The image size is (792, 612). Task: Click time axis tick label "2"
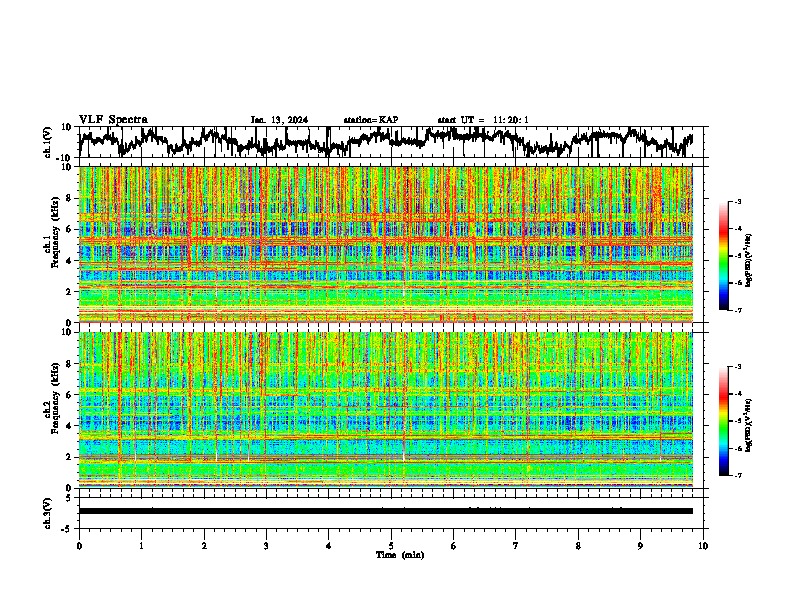coord(204,546)
